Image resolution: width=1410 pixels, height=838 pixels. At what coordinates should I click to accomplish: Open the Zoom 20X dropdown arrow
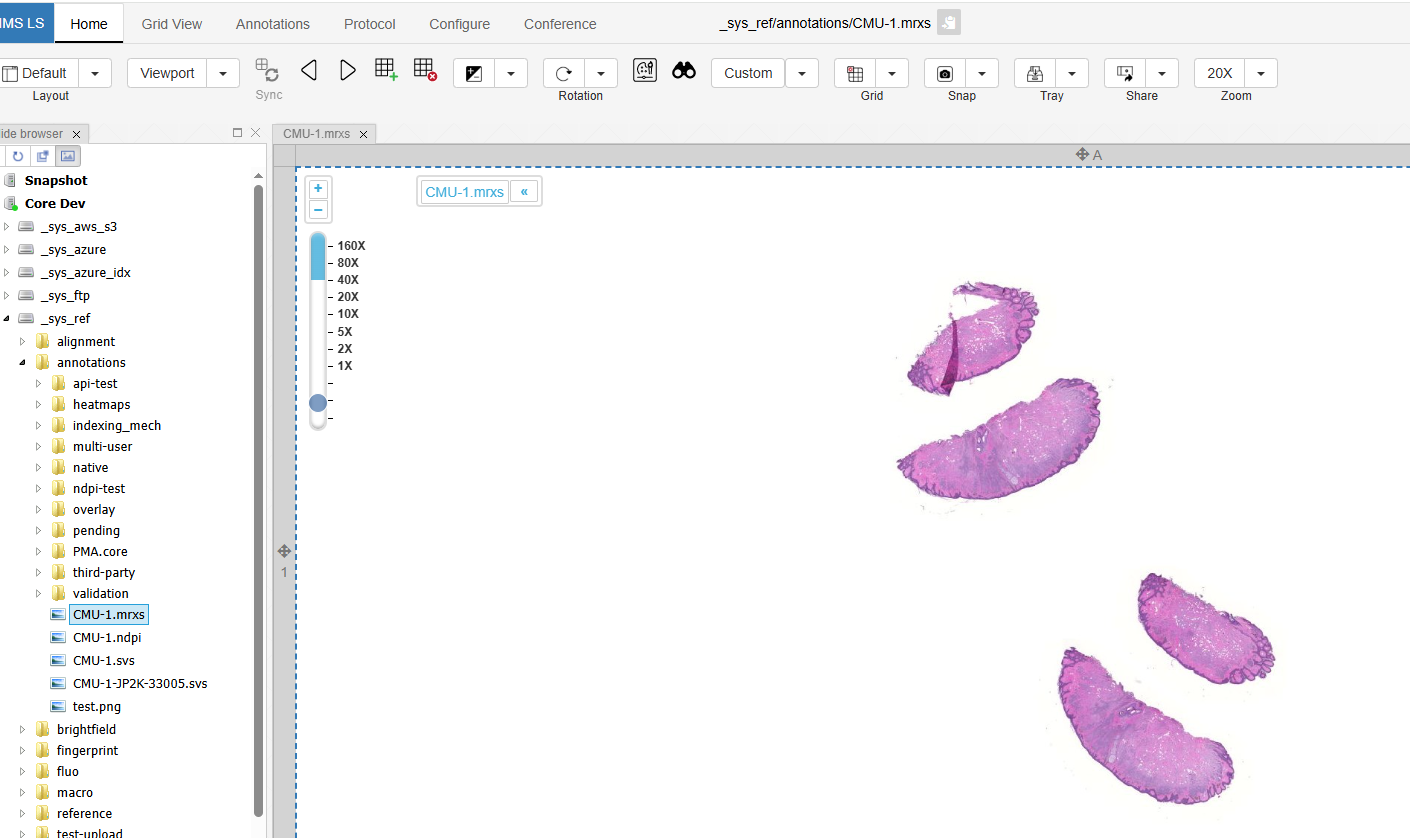pyautogui.click(x=1260, y=73)
